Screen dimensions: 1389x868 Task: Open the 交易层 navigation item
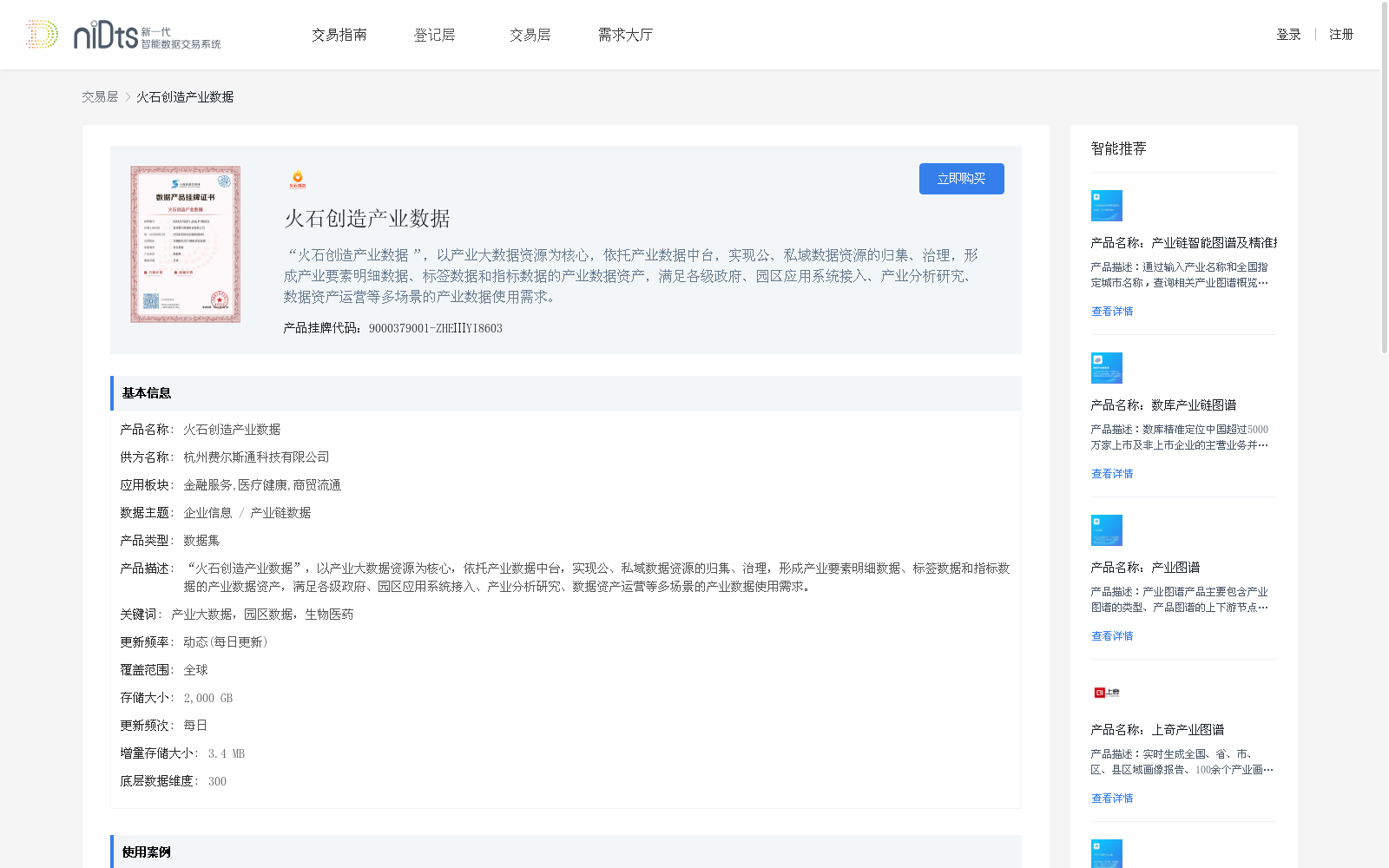[530, 35]
